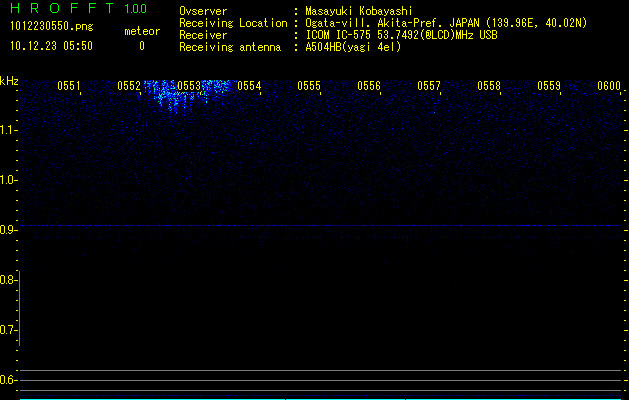Click the Receiving Location label
This screenshot has width=629, height=400.
click(x=233, y=23)
